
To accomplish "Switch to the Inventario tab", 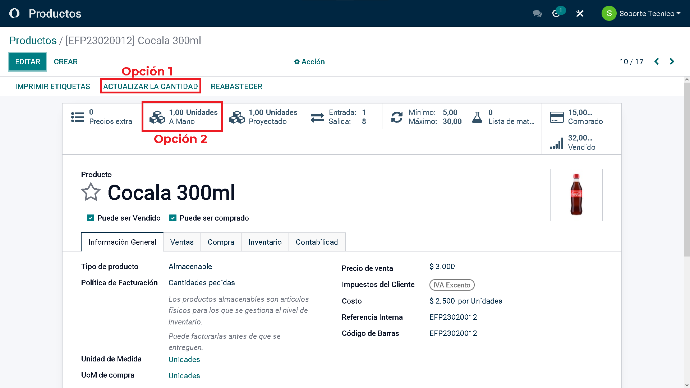I will tap(265, 242).
